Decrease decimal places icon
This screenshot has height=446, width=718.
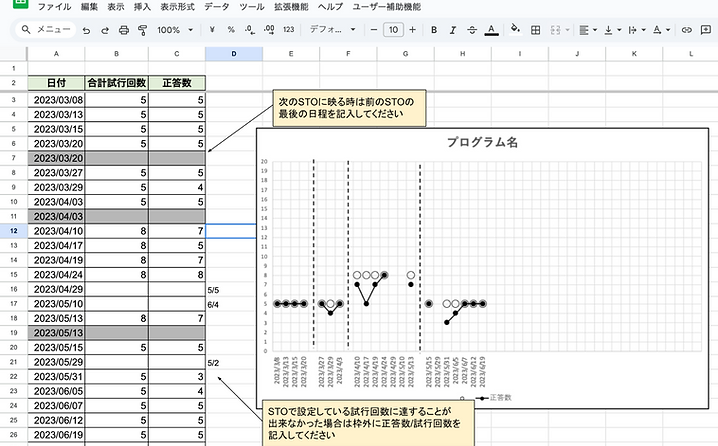[250, 30]
